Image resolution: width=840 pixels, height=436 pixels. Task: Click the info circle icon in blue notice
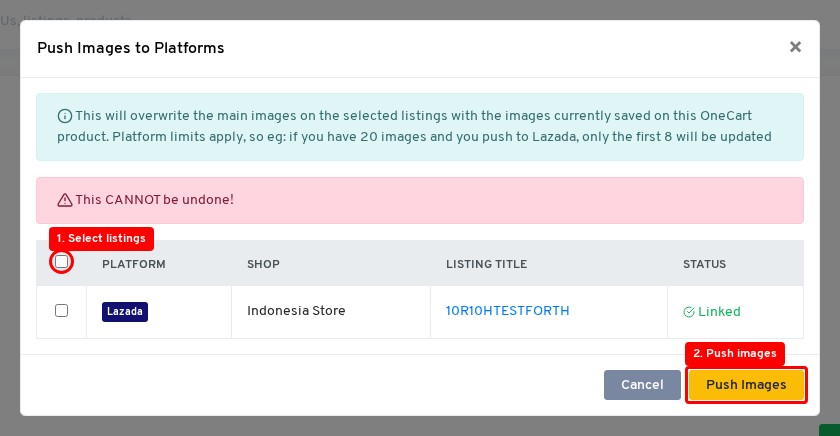65,115
